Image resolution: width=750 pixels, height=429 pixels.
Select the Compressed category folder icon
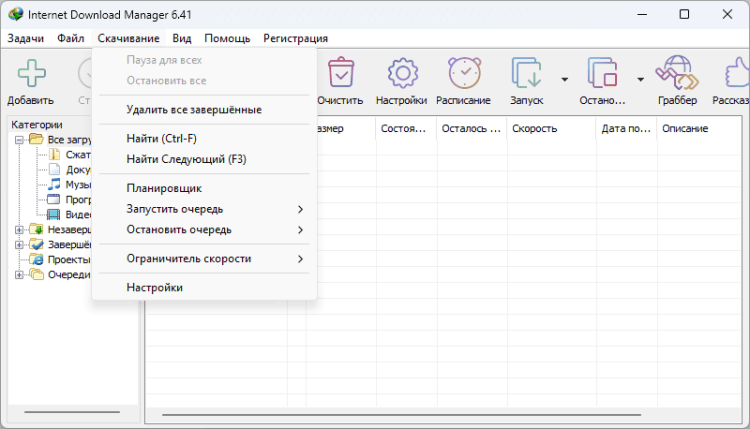pos(55,154)
